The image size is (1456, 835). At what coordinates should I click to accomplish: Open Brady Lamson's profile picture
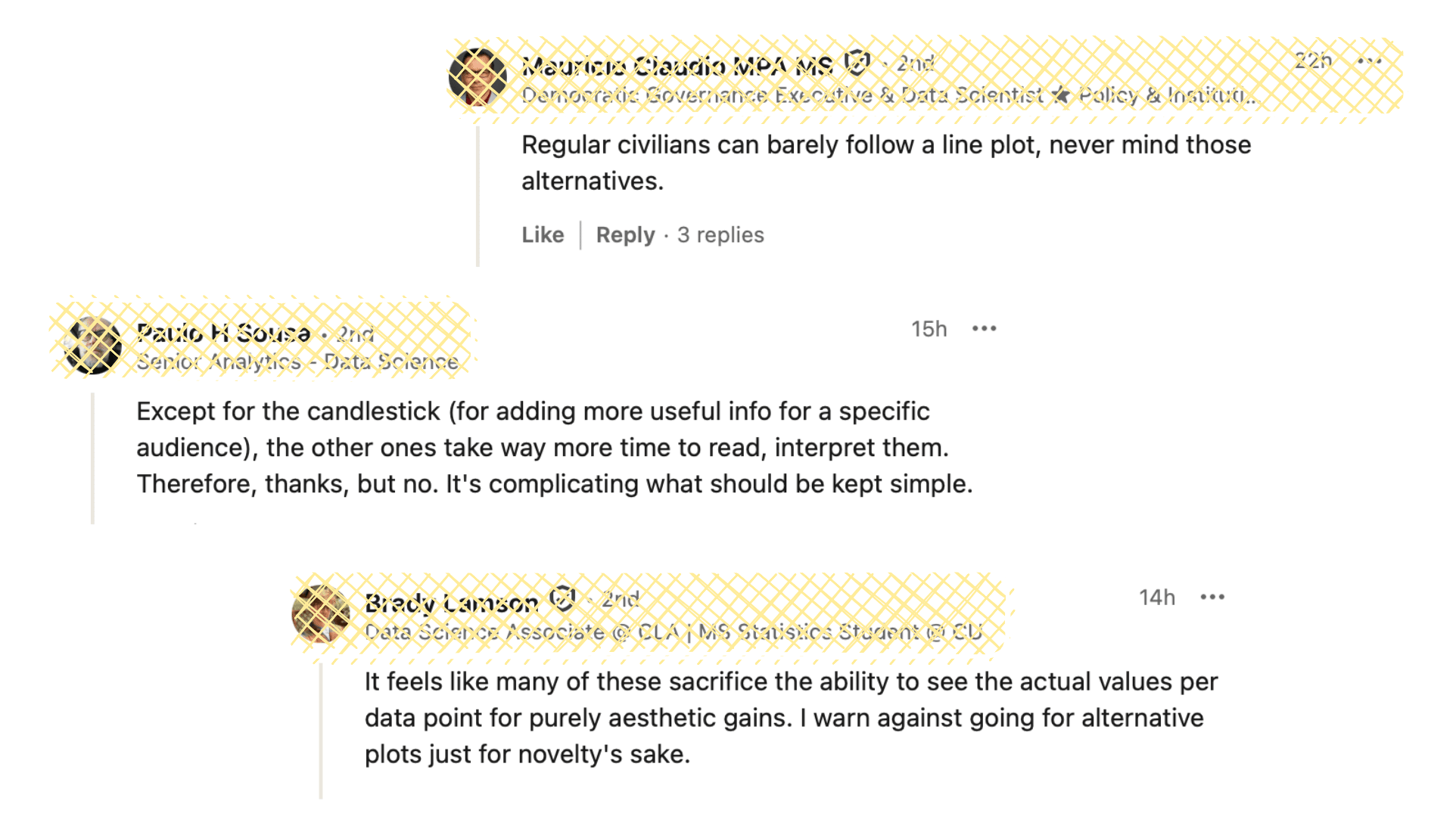(321, 614)
